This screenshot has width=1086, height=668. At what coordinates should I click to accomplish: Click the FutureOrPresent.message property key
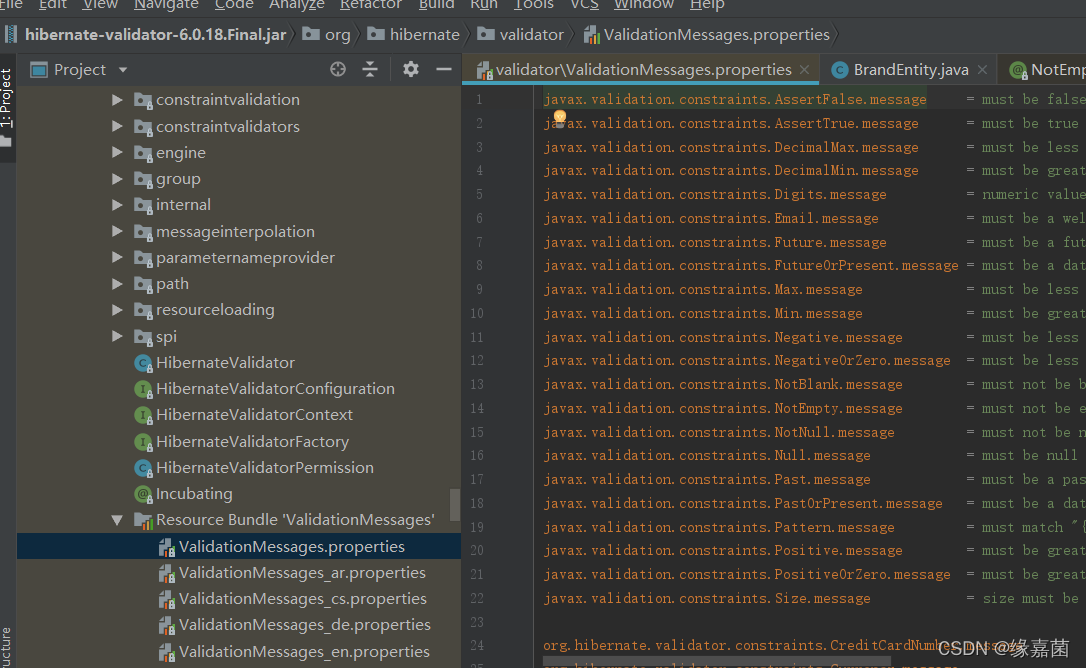pos(751,265)
